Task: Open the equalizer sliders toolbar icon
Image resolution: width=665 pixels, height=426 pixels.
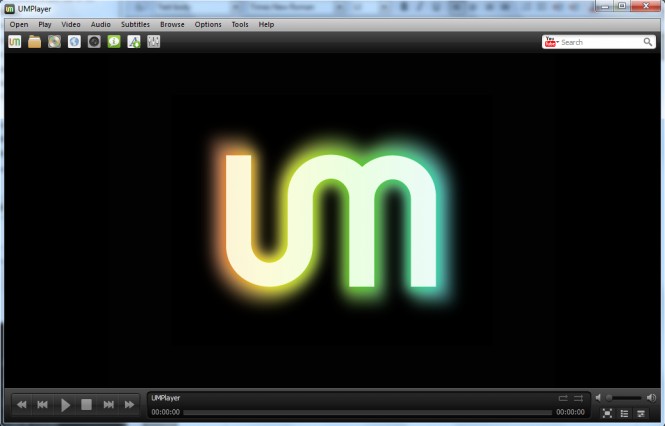Action: [154, 42]
